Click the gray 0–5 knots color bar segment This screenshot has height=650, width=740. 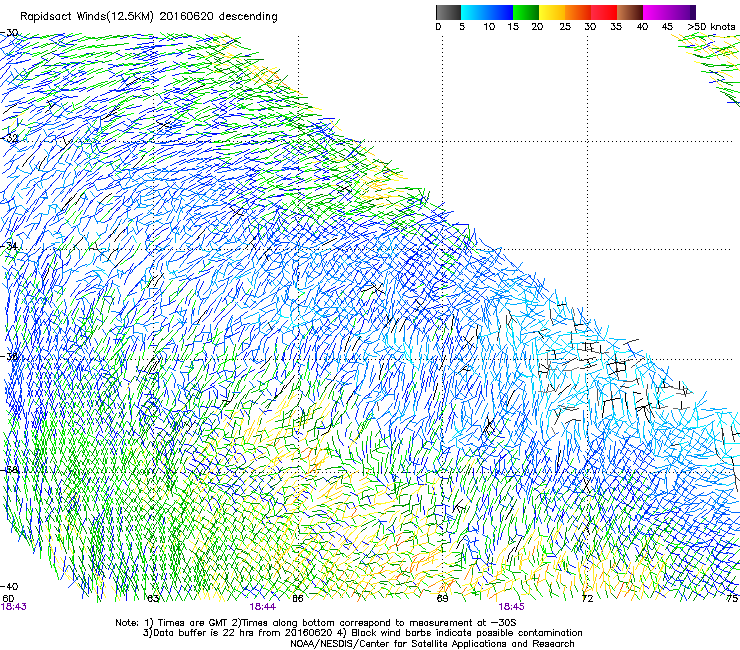[448, 12]
